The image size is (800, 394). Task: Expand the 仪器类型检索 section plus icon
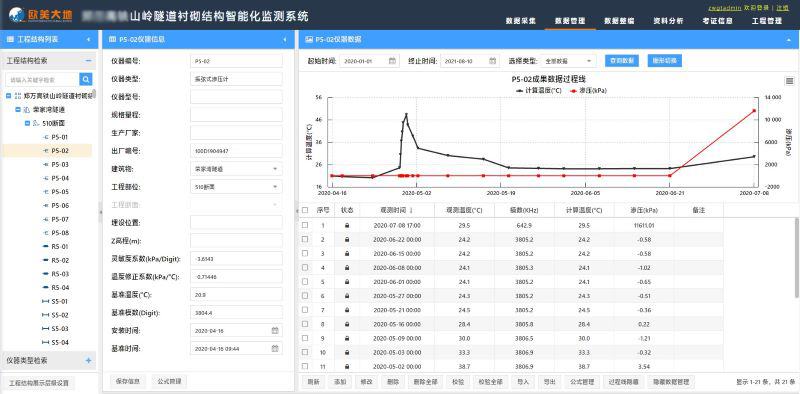click(88, 360)
